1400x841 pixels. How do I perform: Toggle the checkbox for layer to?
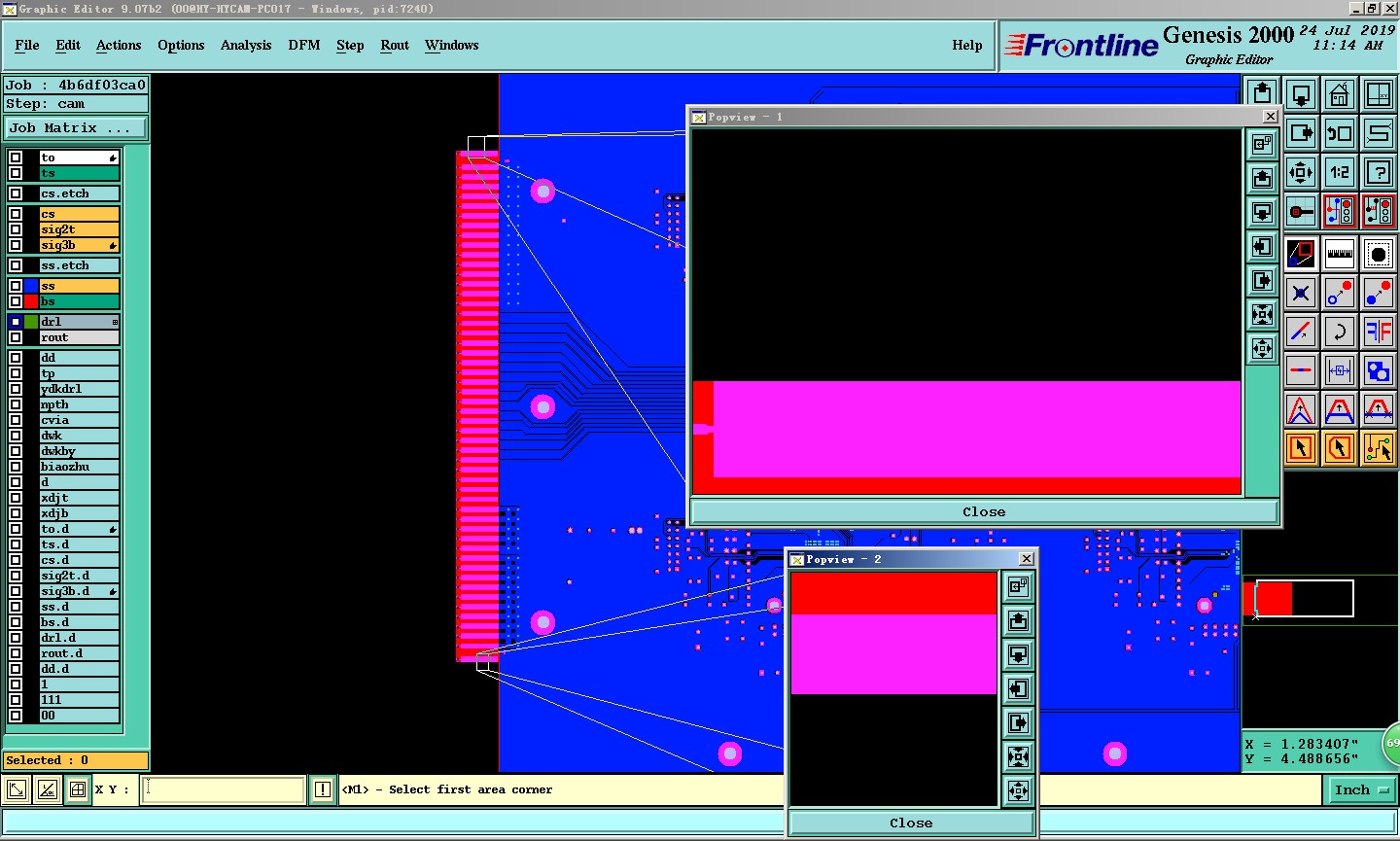coord(16,158)
